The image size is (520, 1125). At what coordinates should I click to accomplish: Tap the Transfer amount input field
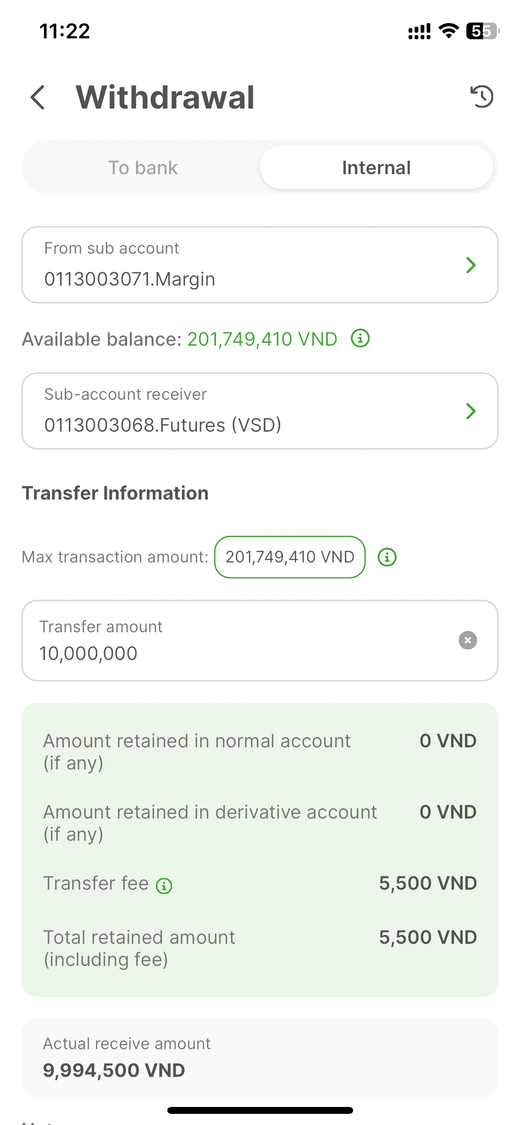tap(260, 641)
